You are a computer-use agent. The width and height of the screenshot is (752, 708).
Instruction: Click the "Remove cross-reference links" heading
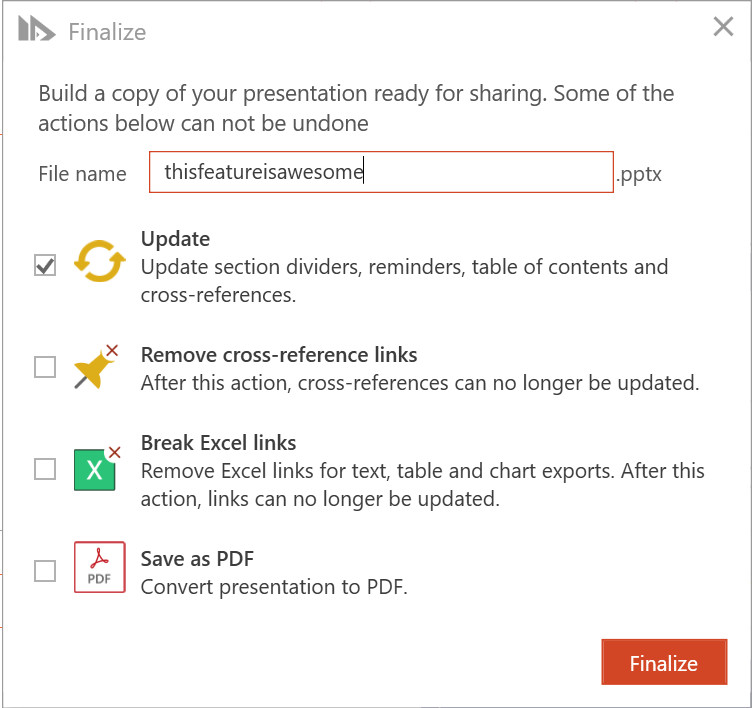coord(279,355)
